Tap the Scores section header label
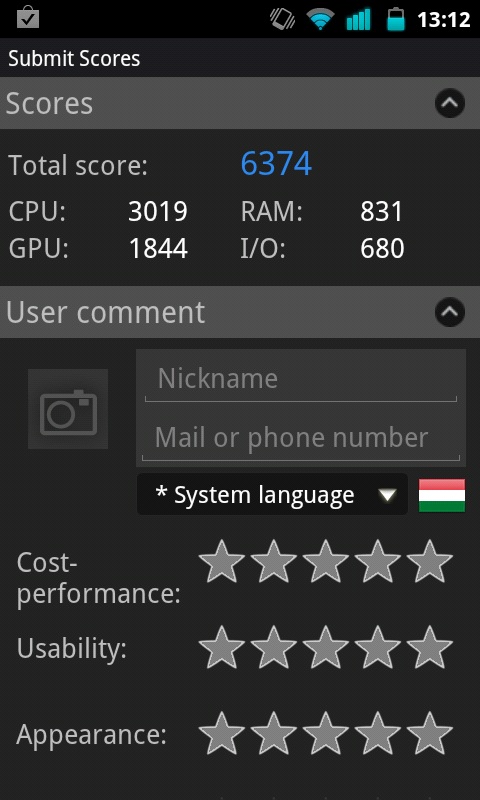 [x=49, y=104]
